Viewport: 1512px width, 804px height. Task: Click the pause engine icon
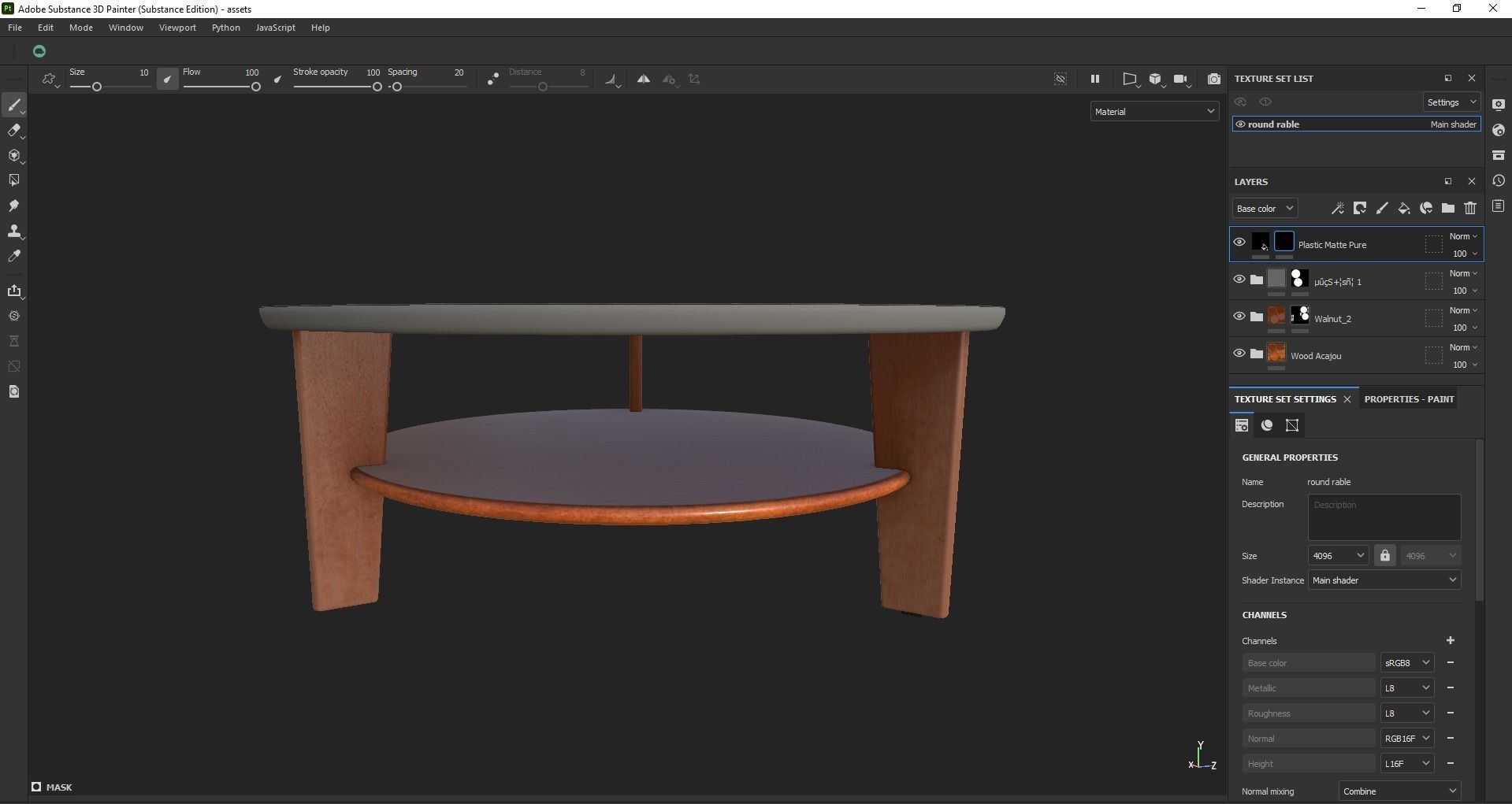pos(1095,79)
